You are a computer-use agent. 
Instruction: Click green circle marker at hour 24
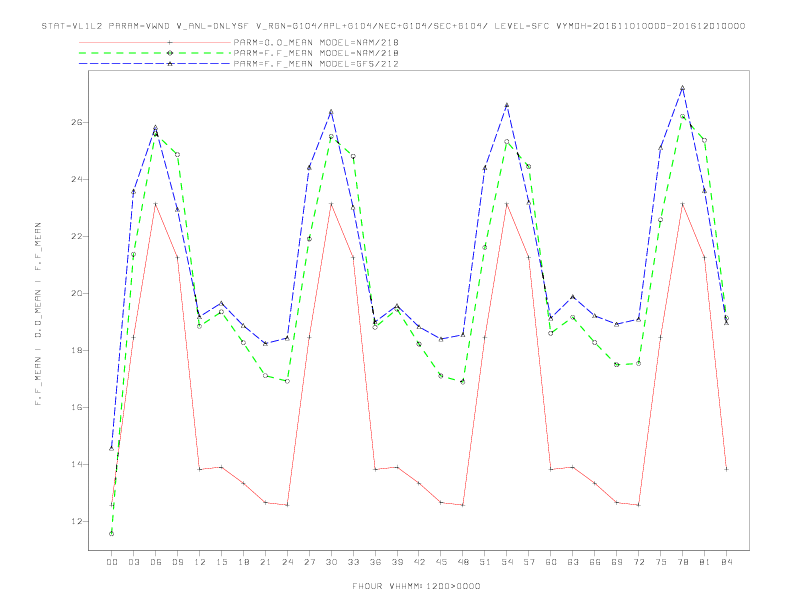(287, 381)
